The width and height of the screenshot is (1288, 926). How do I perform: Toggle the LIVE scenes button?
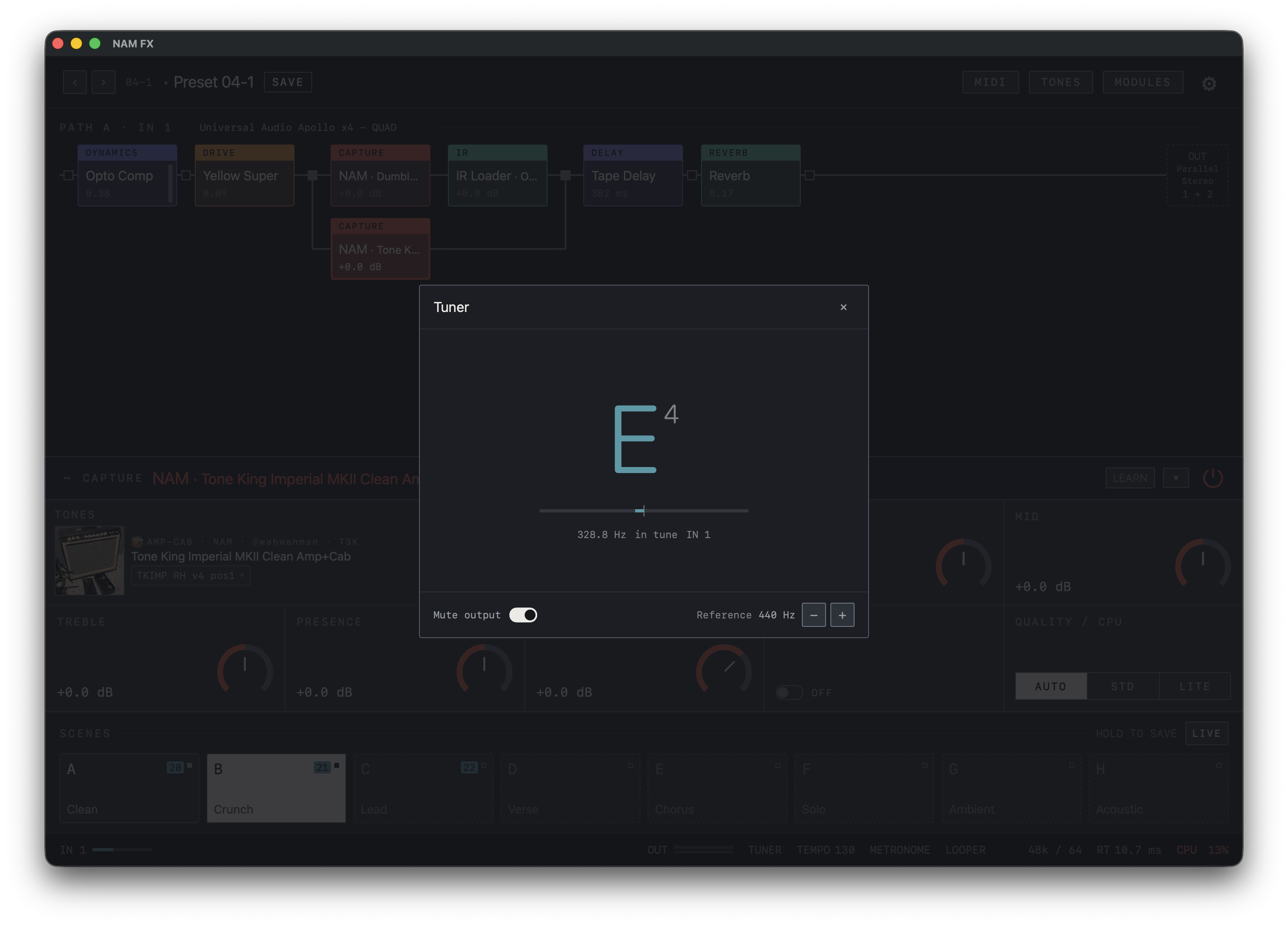[1206, 734]
